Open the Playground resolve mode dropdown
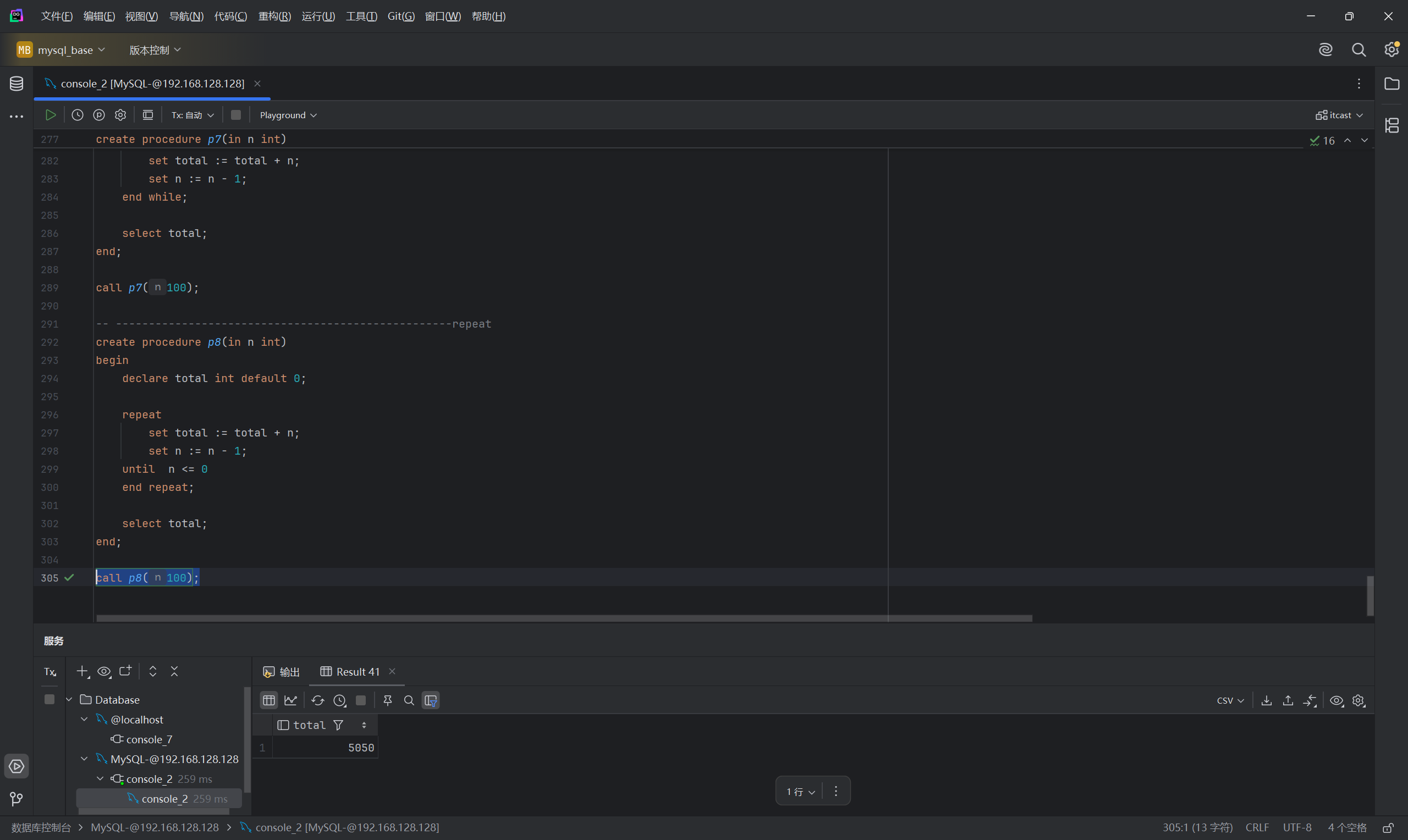The image size is (1408, 840). coord(288,115)
